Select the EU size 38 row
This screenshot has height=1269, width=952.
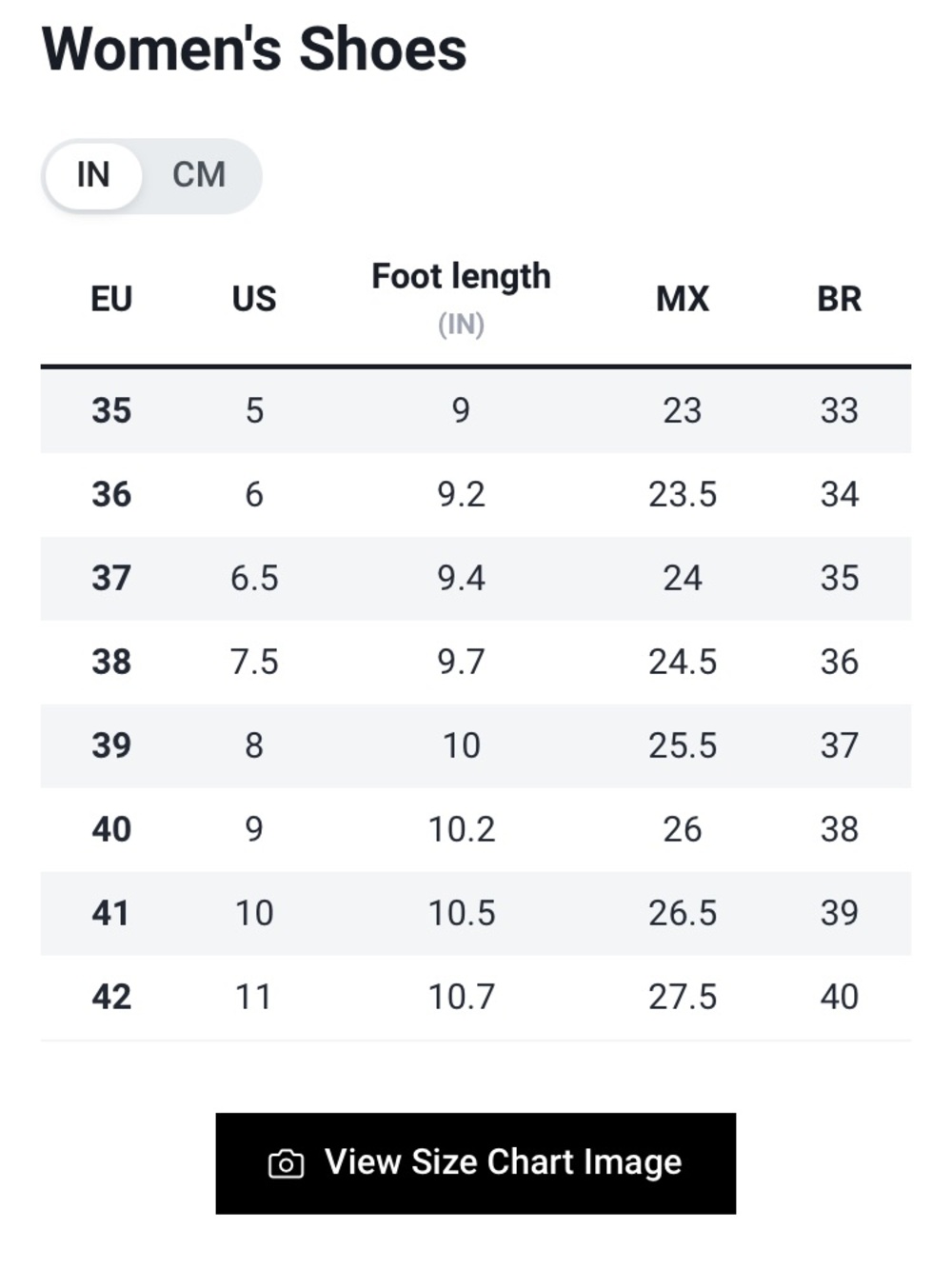(476, 662)
